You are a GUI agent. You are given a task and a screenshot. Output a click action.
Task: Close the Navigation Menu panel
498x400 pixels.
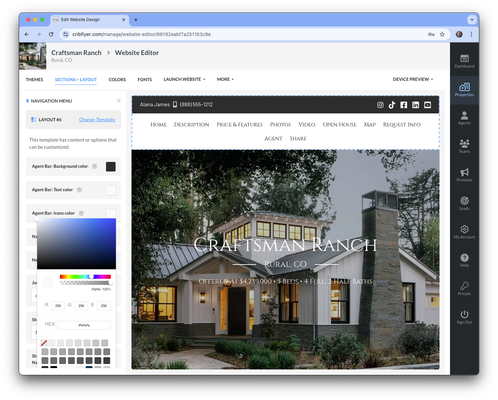click(119, 100)
